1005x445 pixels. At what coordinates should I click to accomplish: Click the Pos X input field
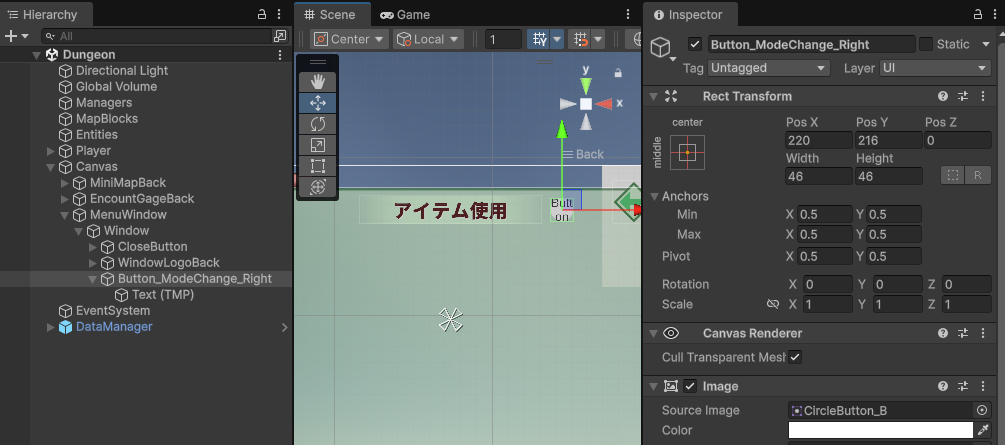pyautogui.click(x=818, y=141)
